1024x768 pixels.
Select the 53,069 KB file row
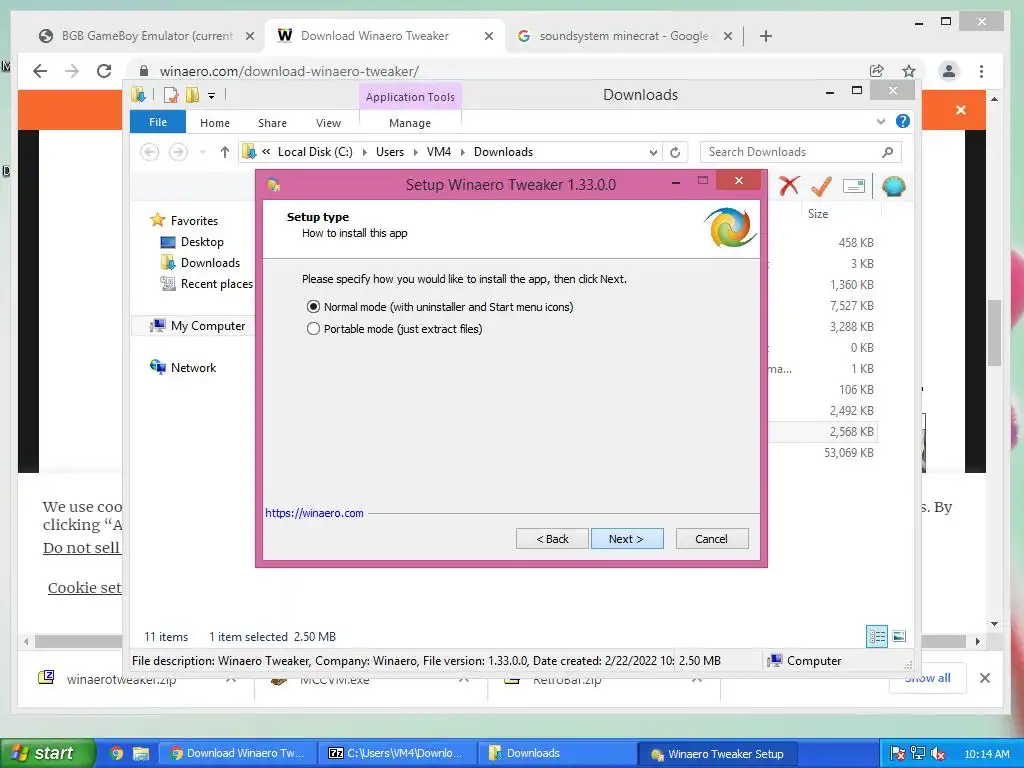click(x=822, y=453)
